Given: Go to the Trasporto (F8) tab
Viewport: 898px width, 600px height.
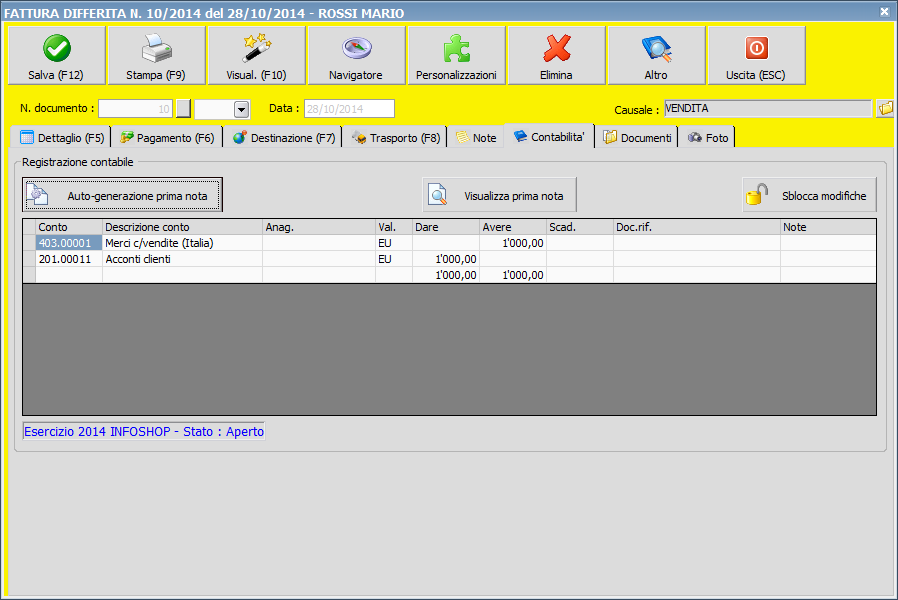Looking at the screenshot, I should [395, 138].
